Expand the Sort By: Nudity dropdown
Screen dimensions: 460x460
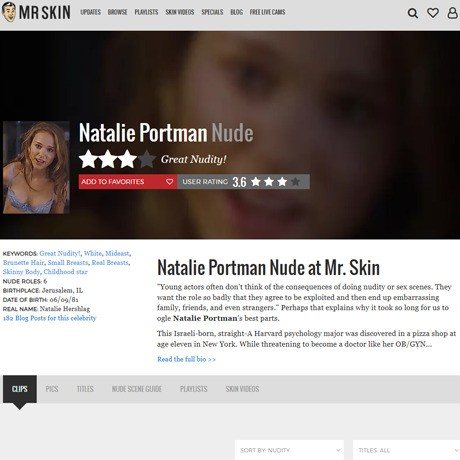click(x=289, y=450)
